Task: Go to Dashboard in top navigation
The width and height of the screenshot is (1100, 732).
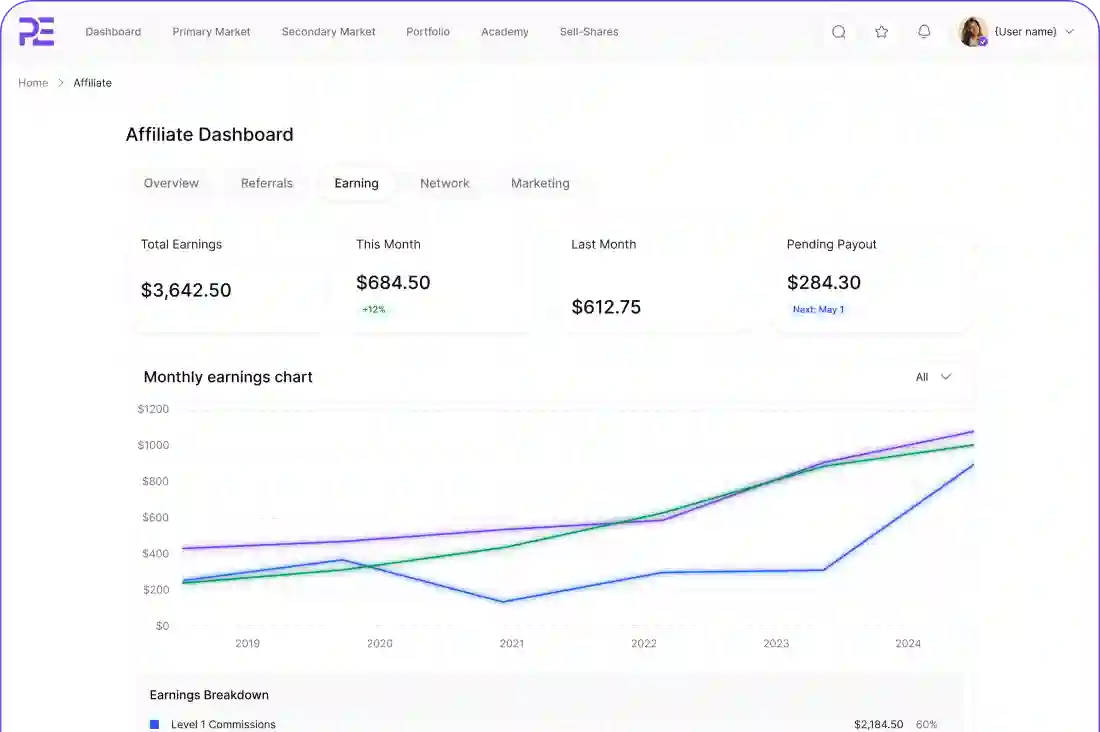Action: pyautogui.click(x=114, y=32)
